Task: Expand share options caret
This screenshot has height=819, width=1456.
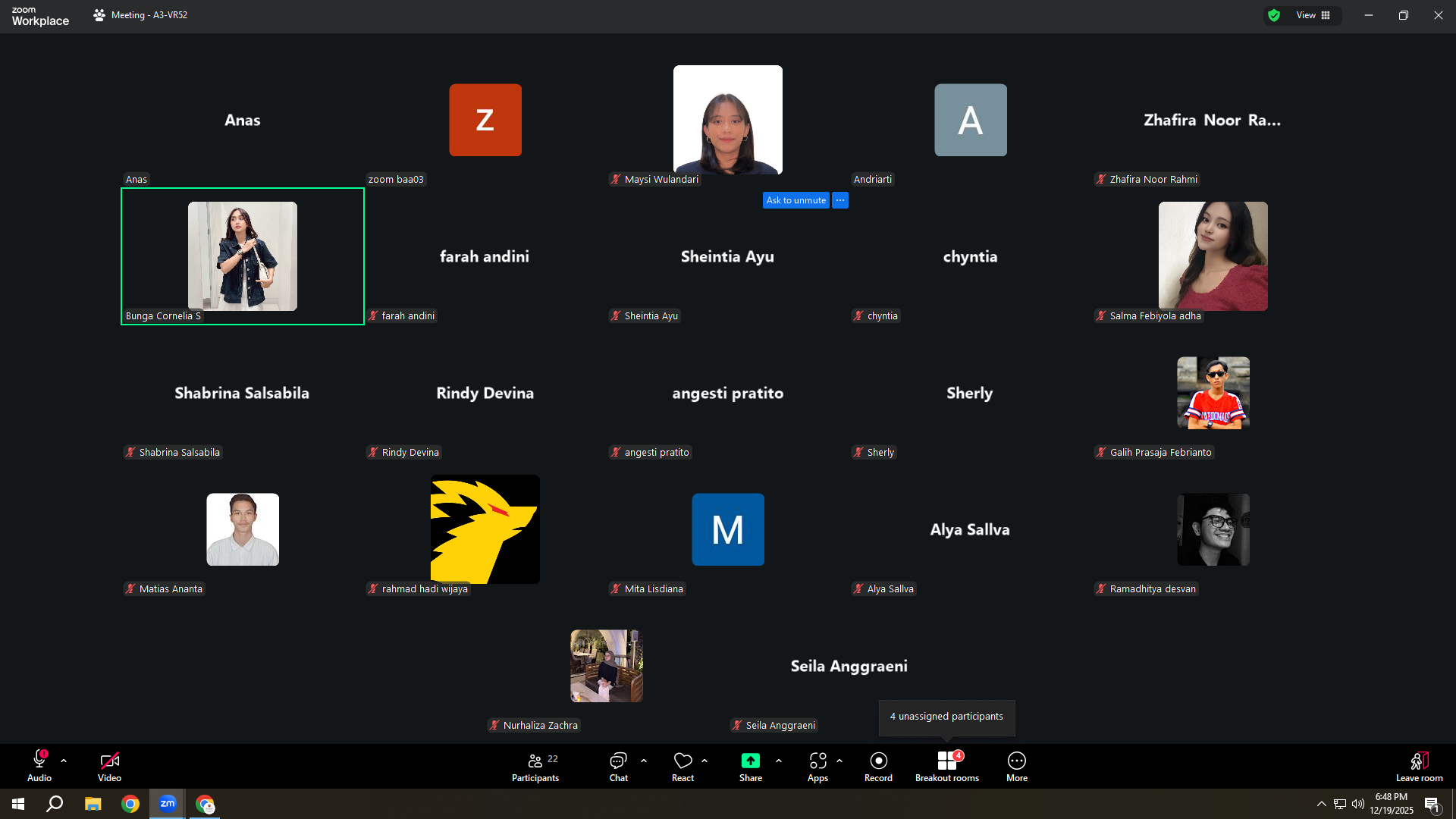Action: (779, 761)
